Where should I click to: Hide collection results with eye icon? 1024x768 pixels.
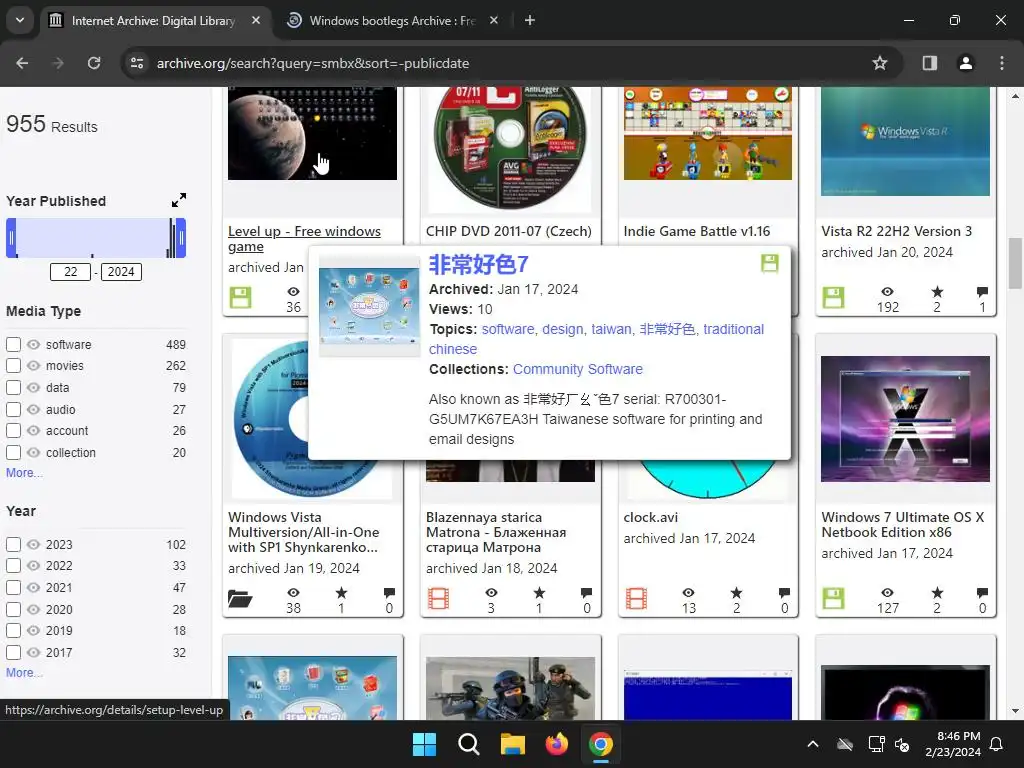pyautogui.click(x=33, y=453)
